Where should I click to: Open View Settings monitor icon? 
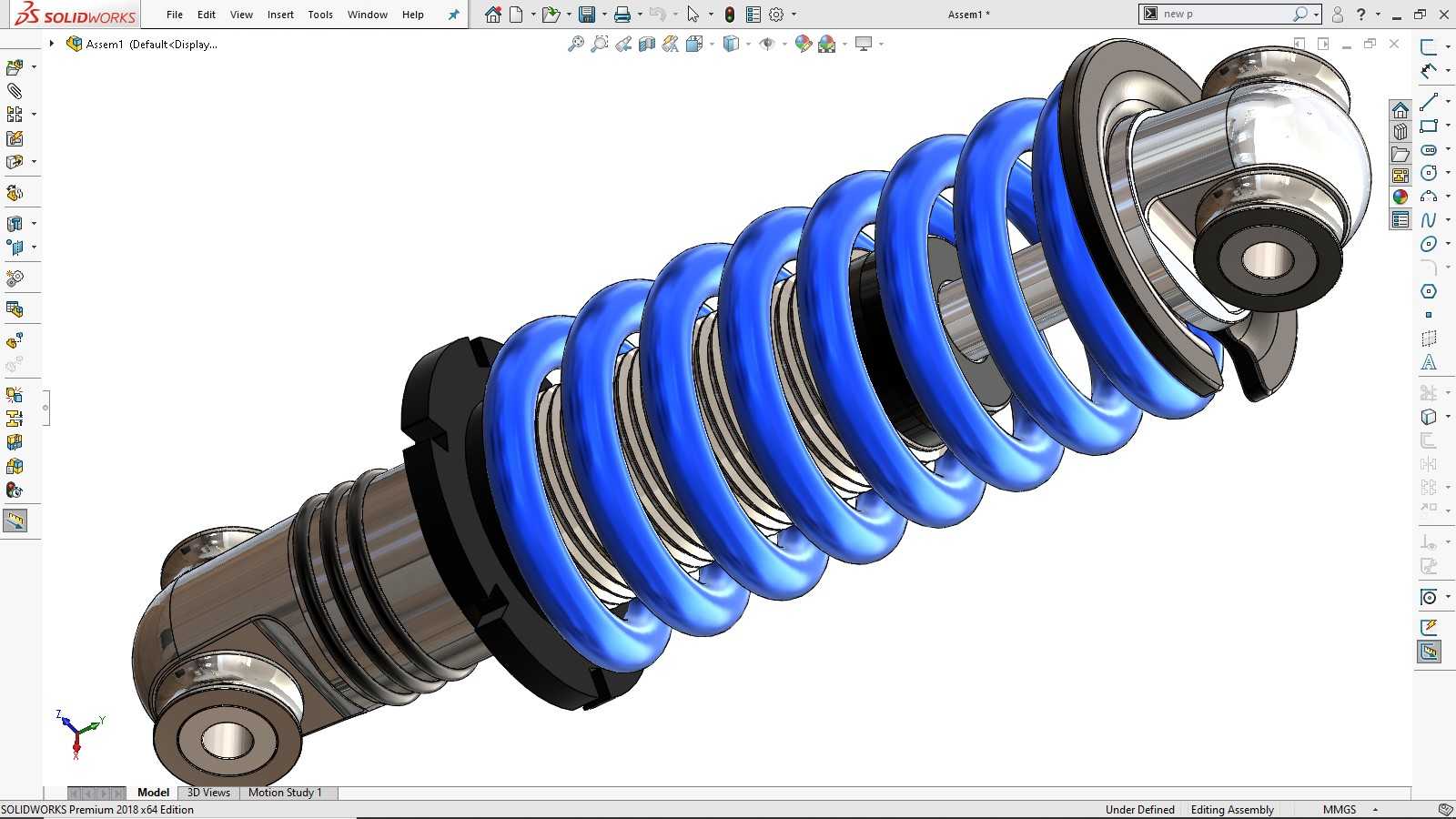click(864, 44)
